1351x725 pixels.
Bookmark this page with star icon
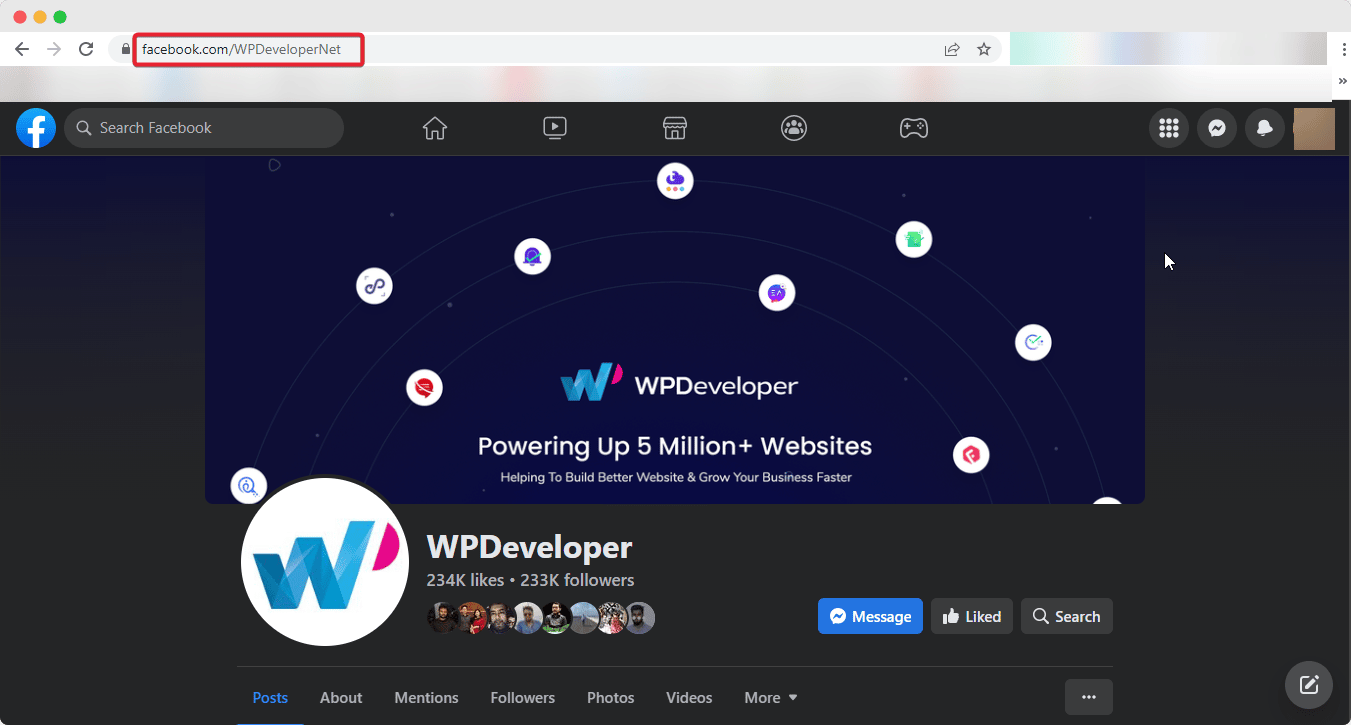(x=984, y=49)
